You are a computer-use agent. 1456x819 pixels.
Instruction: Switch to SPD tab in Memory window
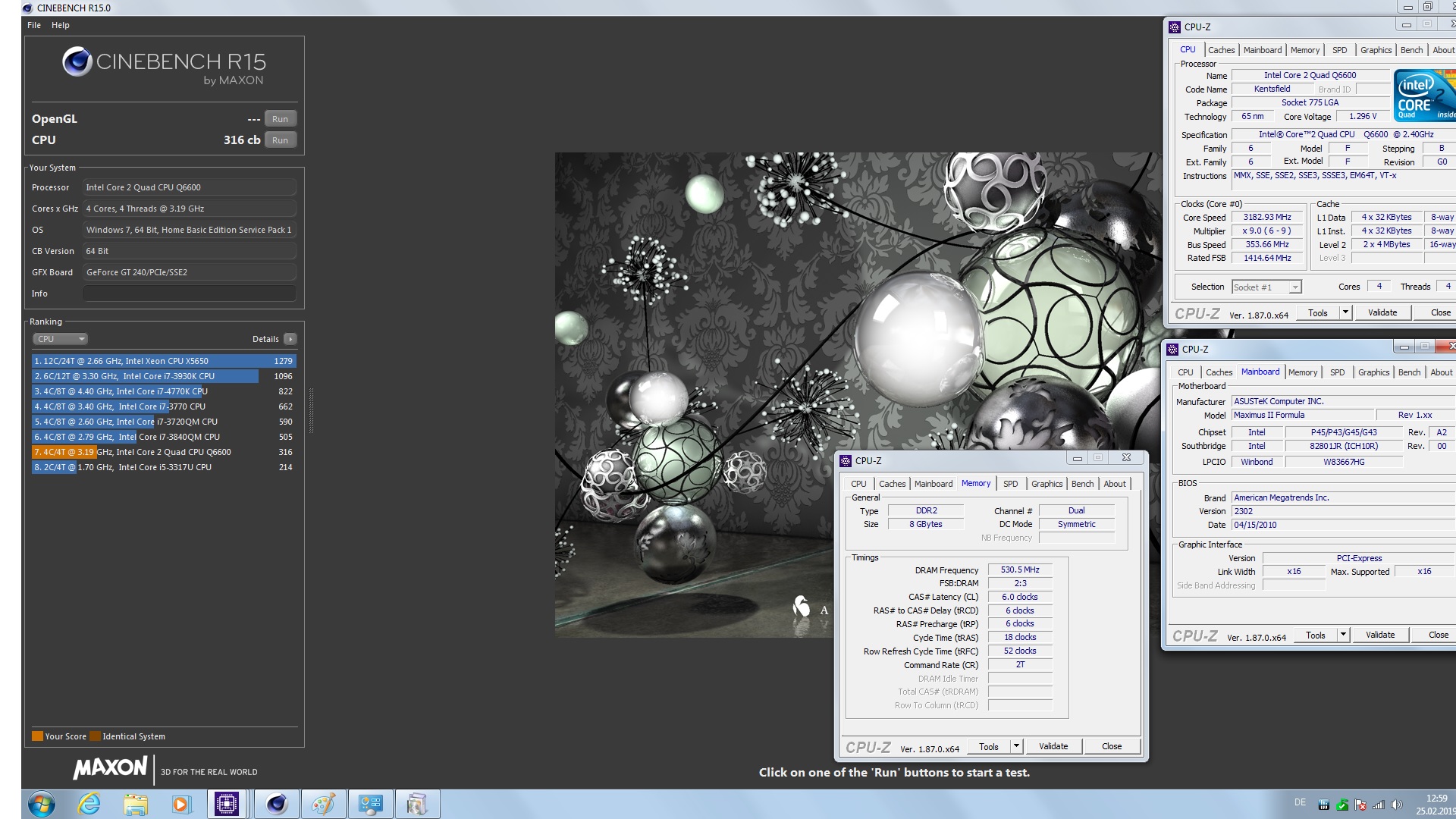pyautogui.click(x=1010, y=484)
